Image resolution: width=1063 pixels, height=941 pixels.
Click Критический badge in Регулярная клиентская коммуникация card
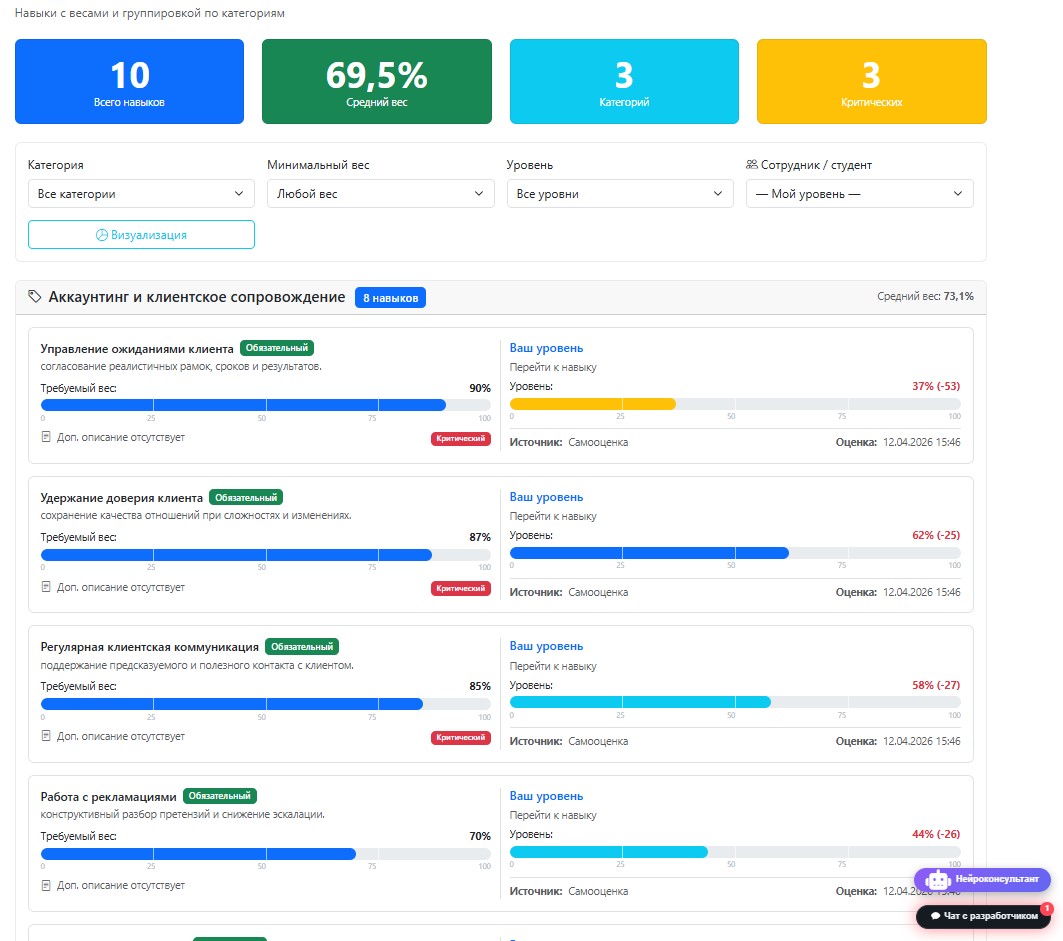pyautogui.click(x=461, y=738)
